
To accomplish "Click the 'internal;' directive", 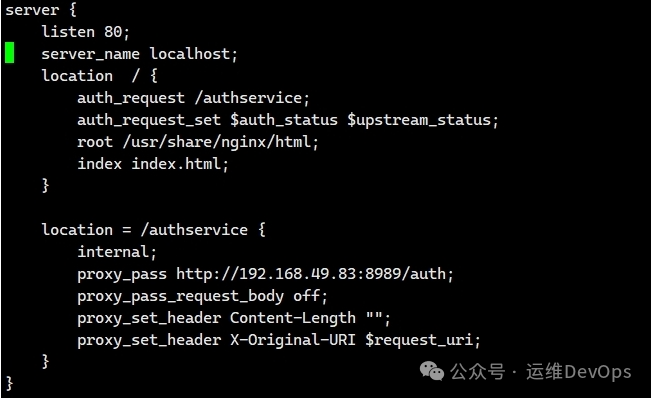I will tap(117, 252).
